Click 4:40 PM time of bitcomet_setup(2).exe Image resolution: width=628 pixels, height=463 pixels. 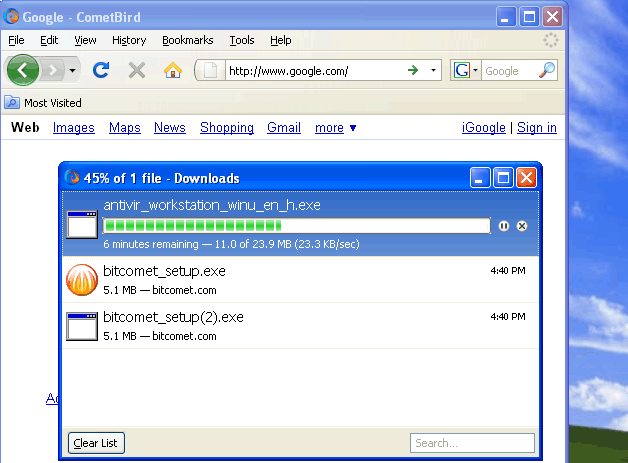coord(508,316)
